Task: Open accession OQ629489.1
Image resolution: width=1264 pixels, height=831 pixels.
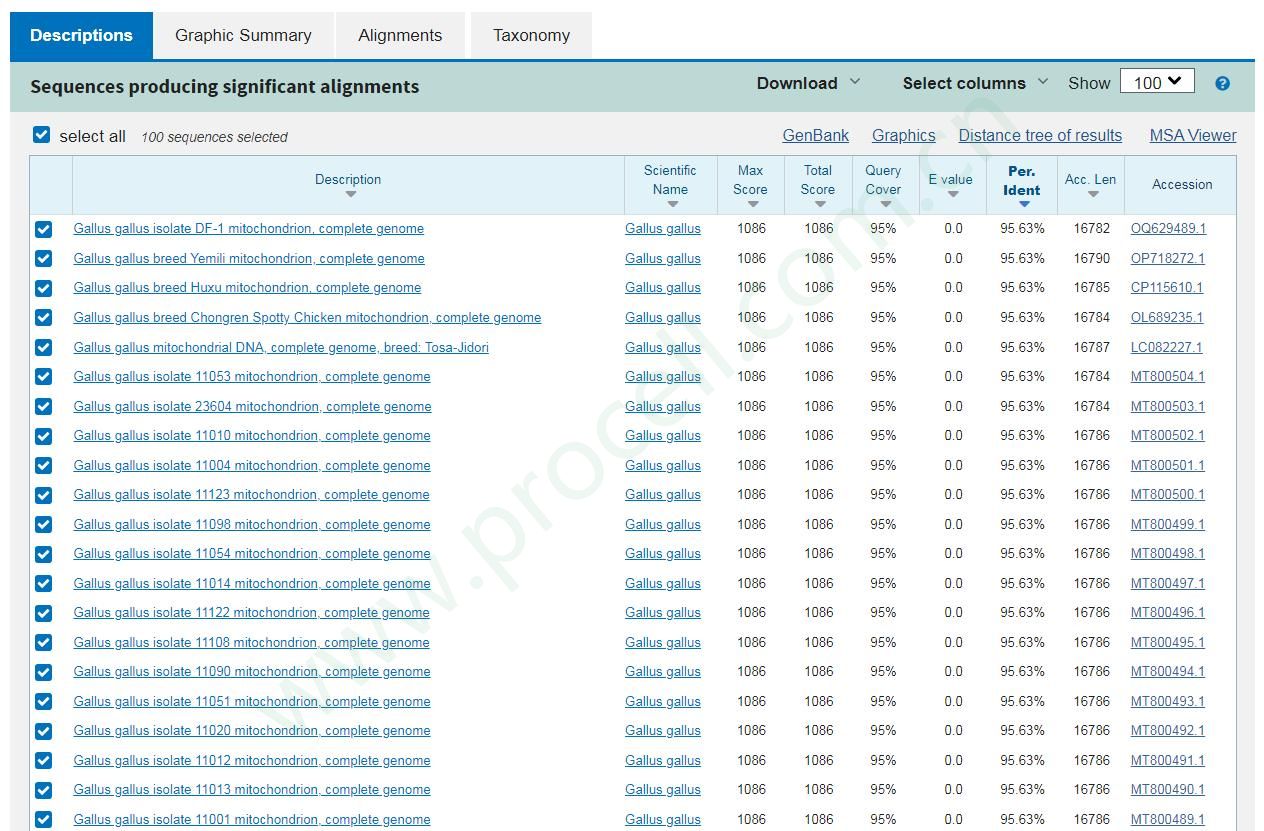Action: tap(1168, 229)
